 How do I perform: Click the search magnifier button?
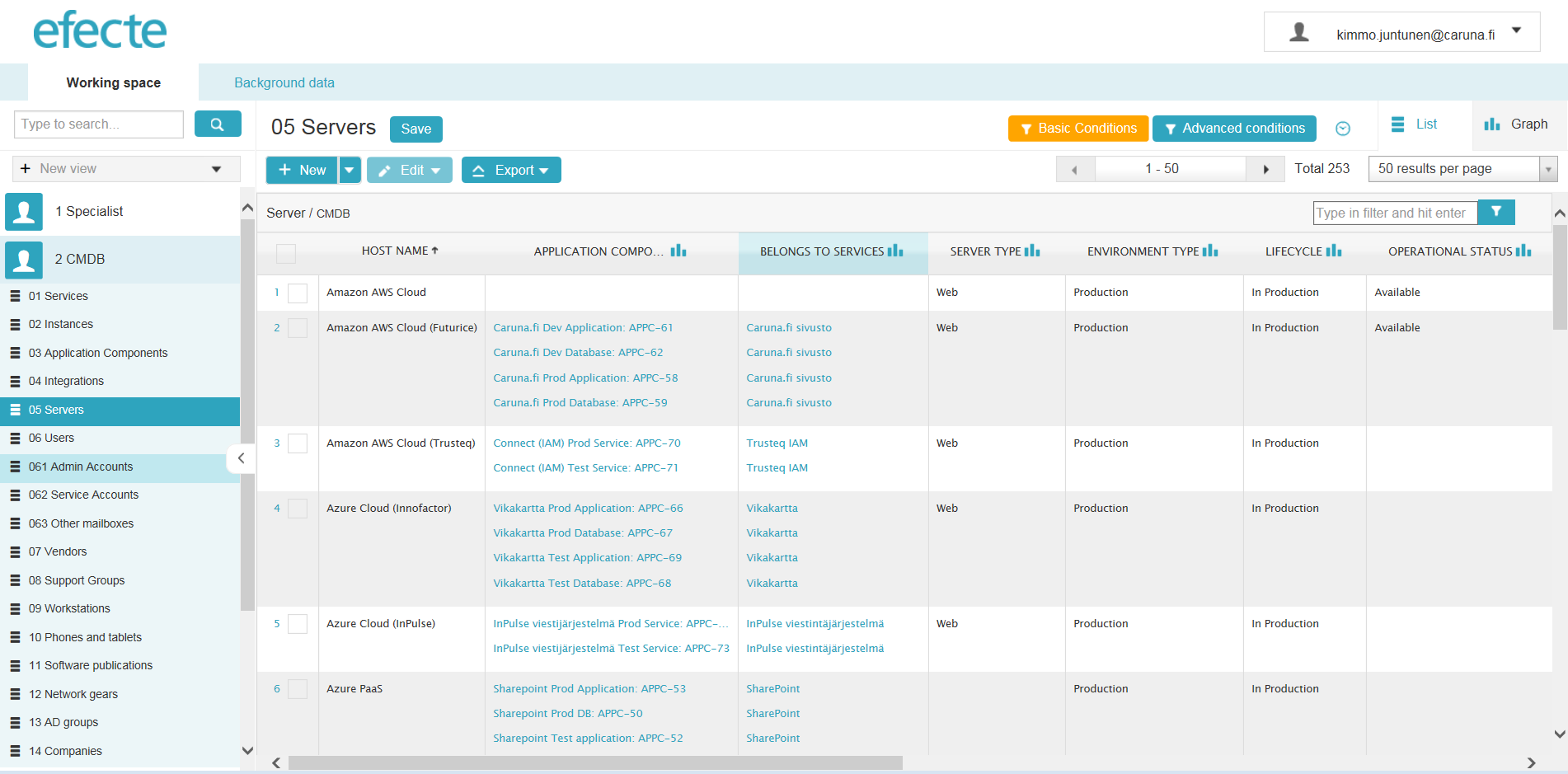click(x=218, y=124)
